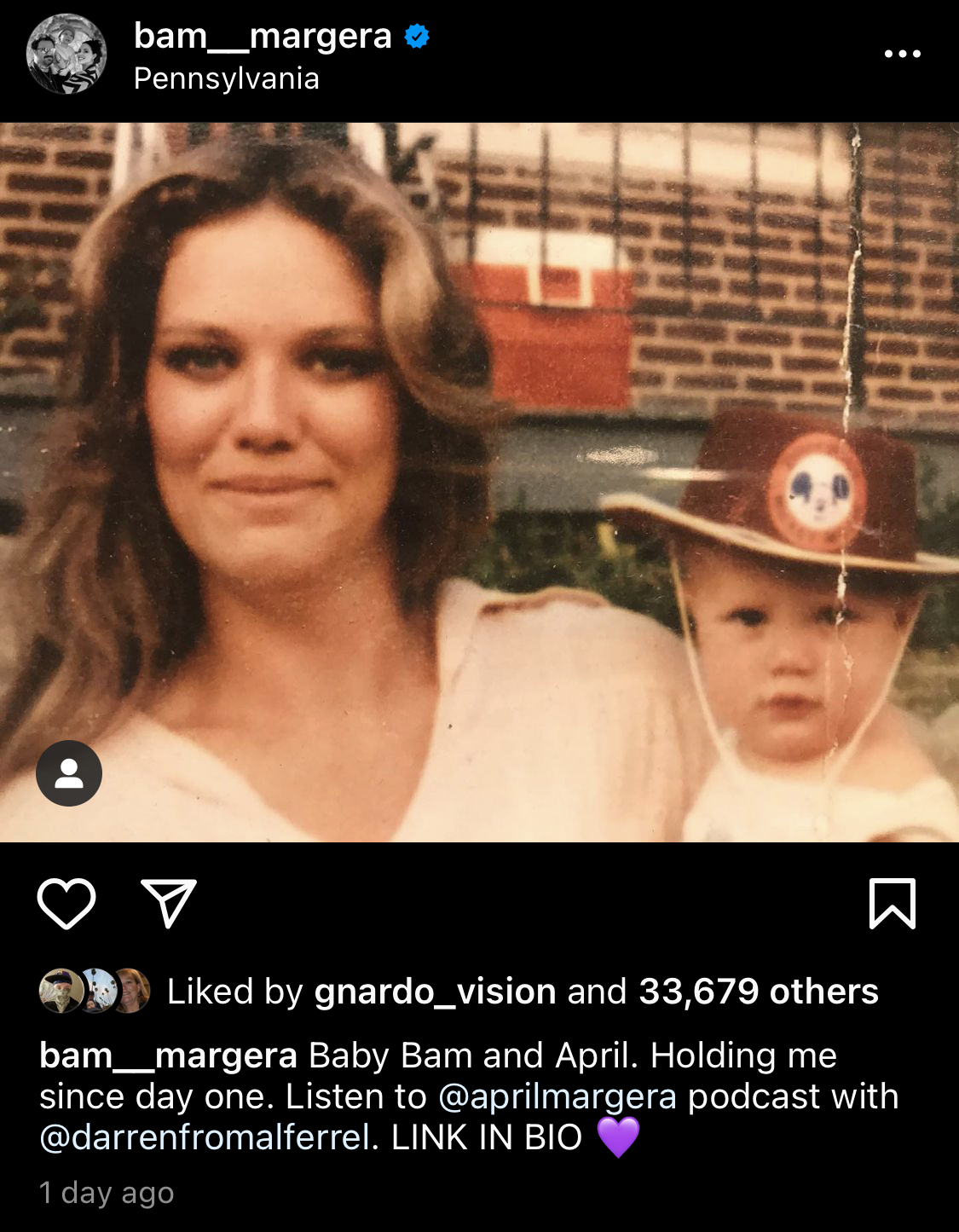Open the share paper plane icon
Viewport: 959px width, 1232px height.
coord(169,903)
